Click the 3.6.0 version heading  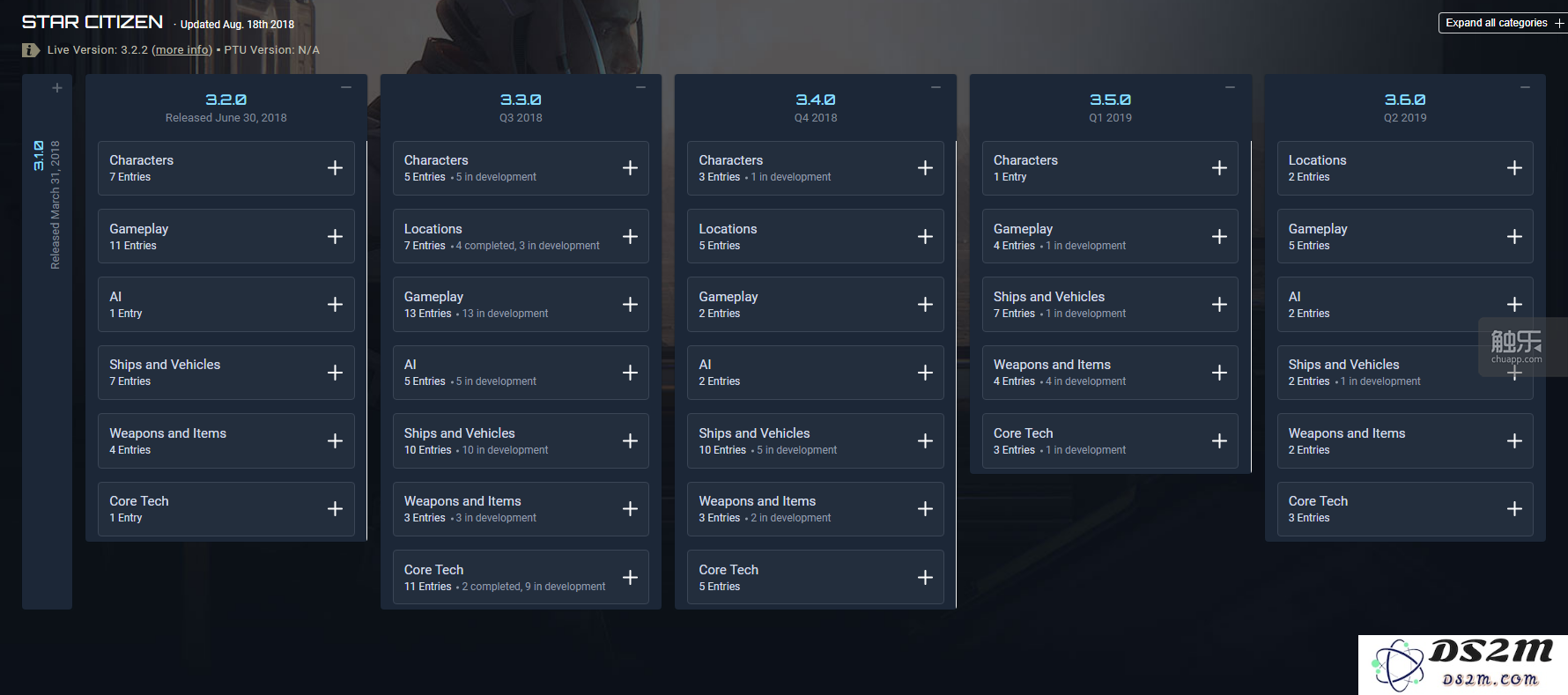tap(1405, 100)
